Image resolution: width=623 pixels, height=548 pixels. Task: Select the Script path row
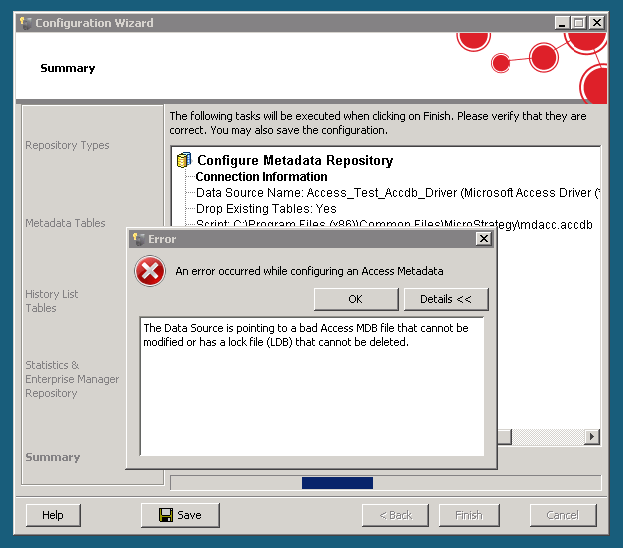click(x=394, y=224)
